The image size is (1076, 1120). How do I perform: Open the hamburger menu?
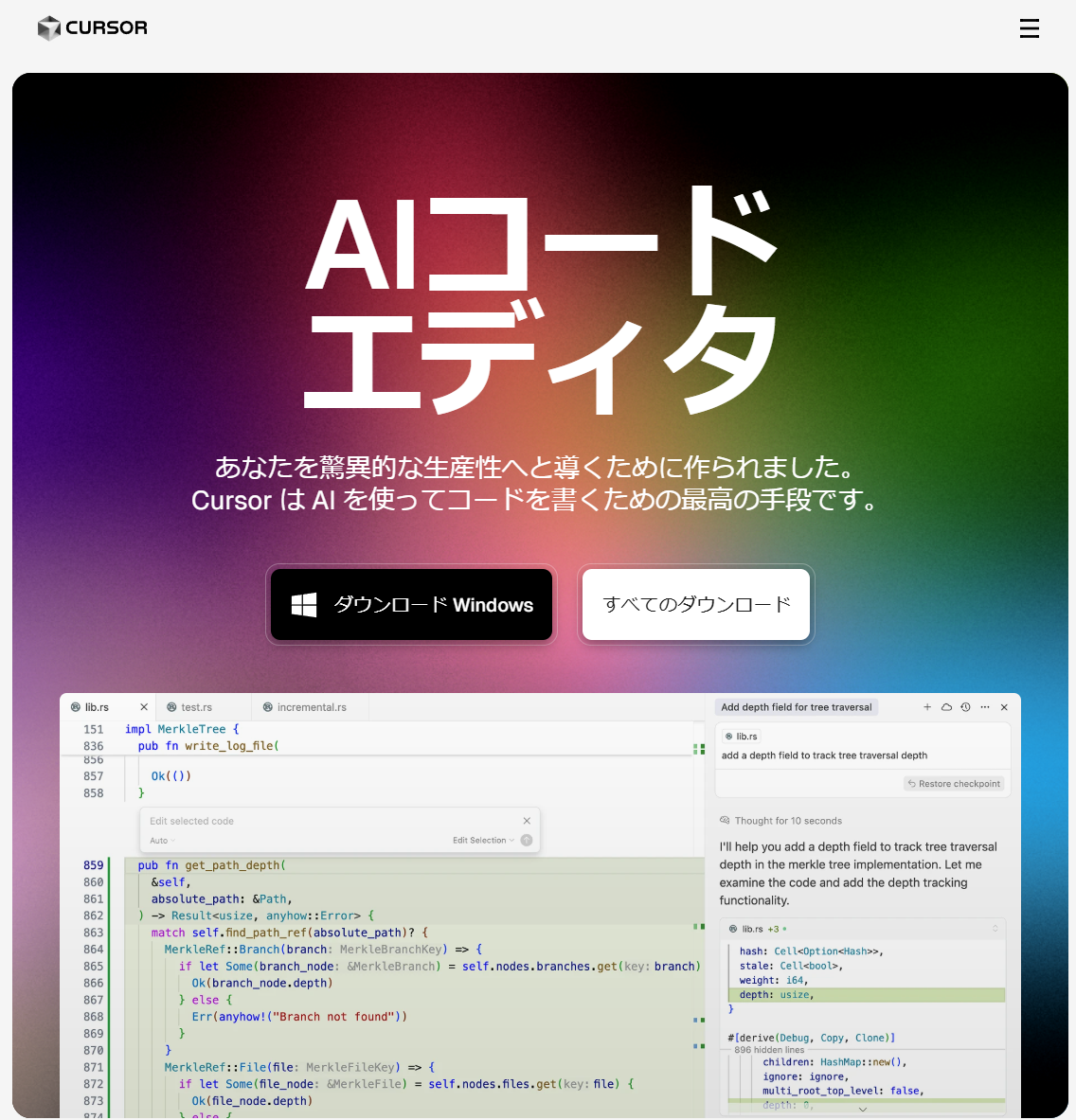(1030, 28)
